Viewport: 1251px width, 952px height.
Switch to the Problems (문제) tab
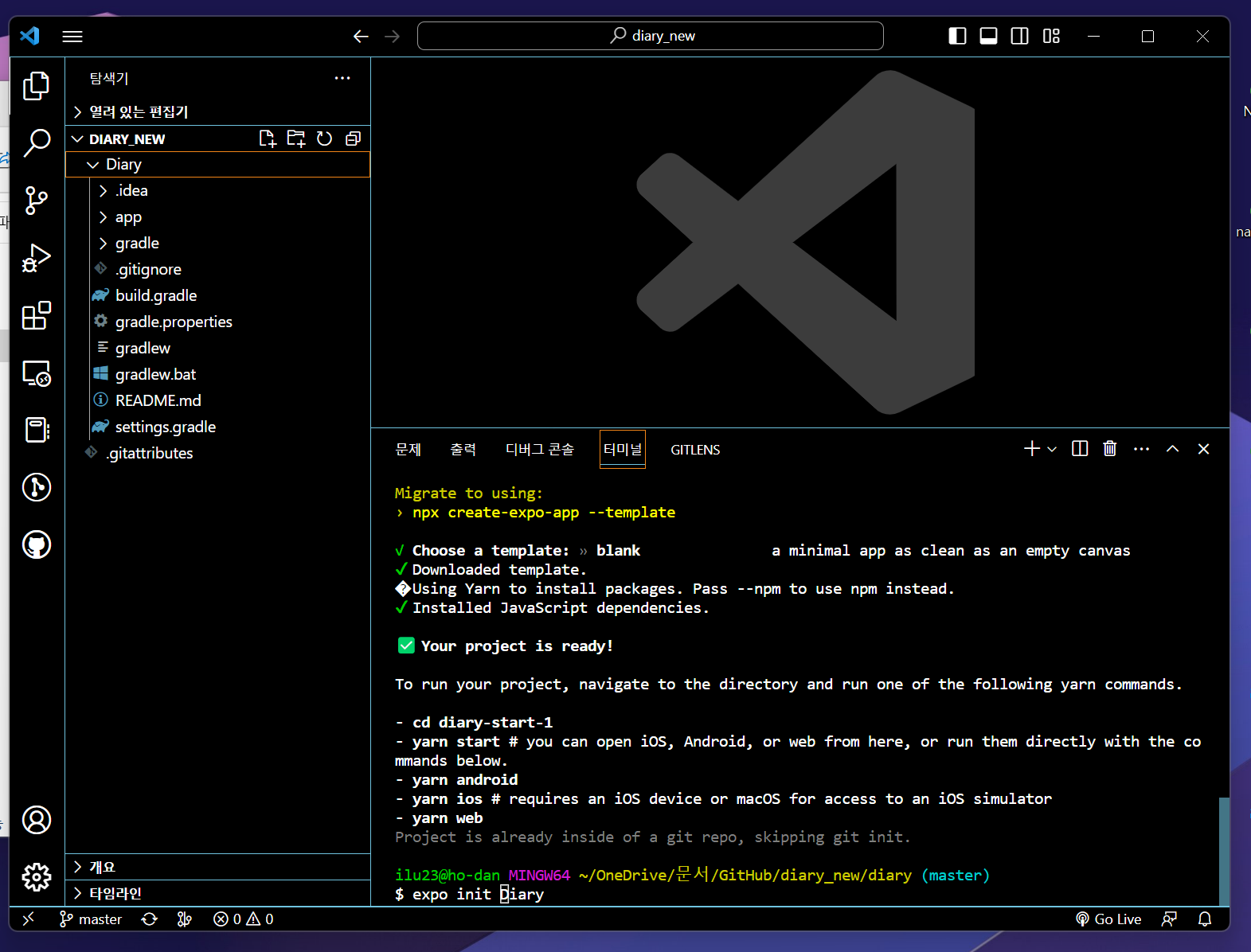point(409,450)
